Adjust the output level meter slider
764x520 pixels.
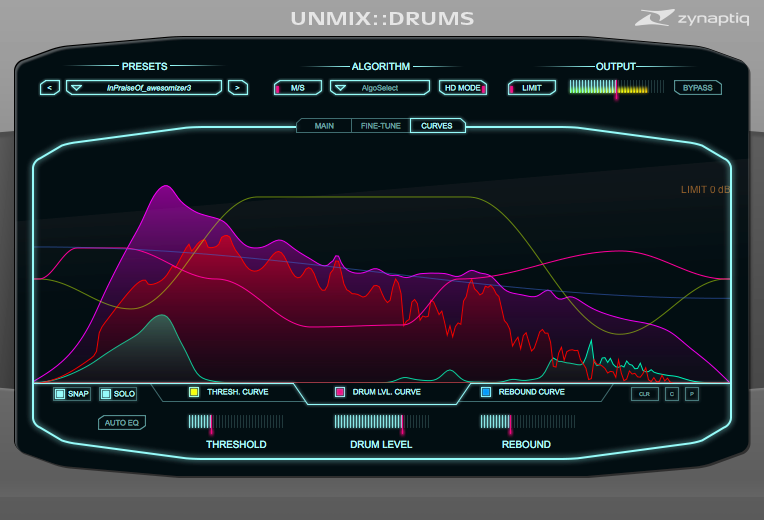(x=616, y=88)
